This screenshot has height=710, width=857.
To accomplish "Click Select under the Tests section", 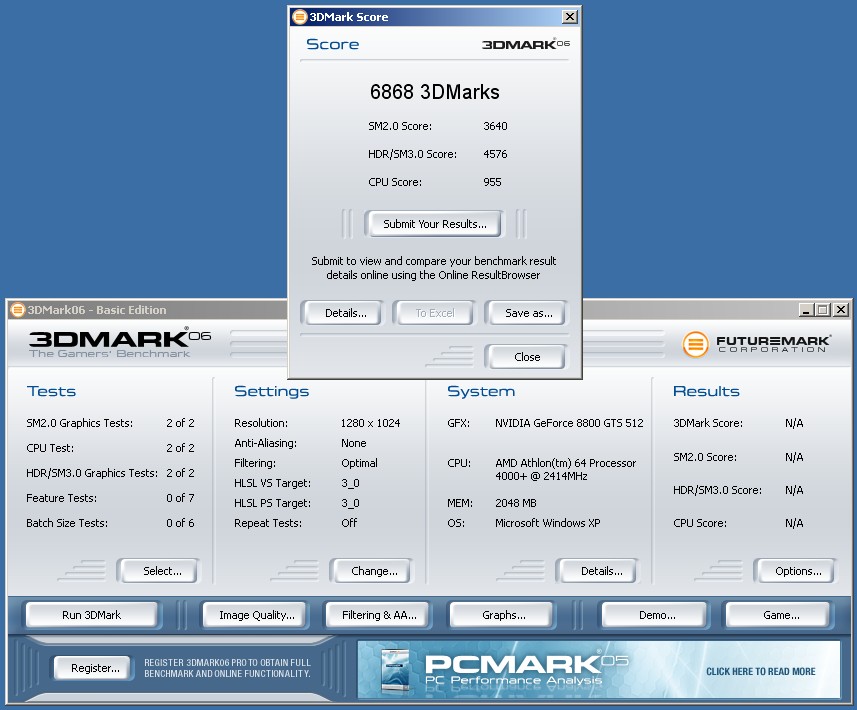I will [162, 571].
